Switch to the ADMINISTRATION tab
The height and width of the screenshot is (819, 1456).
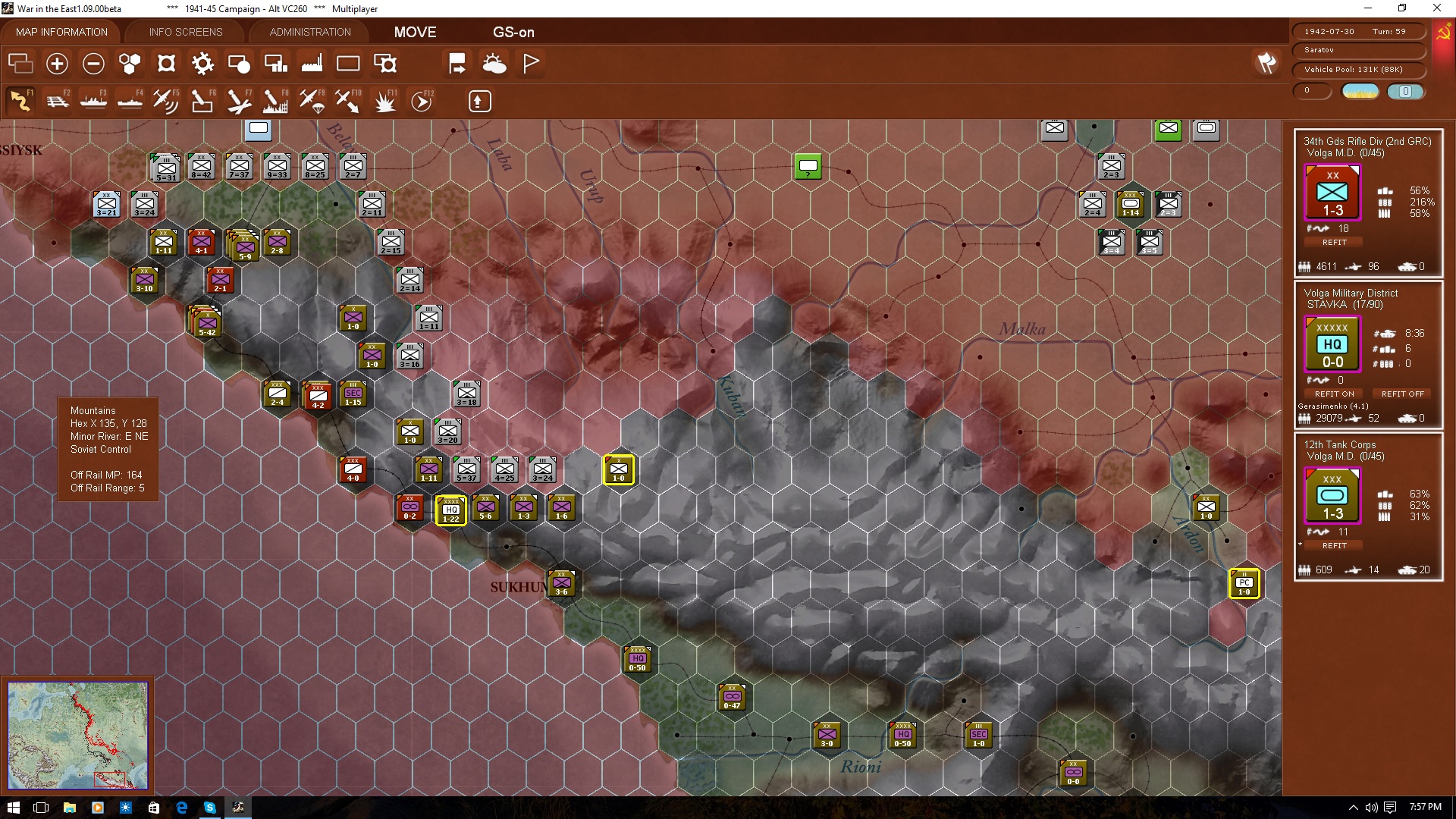(x=310, y=32)
